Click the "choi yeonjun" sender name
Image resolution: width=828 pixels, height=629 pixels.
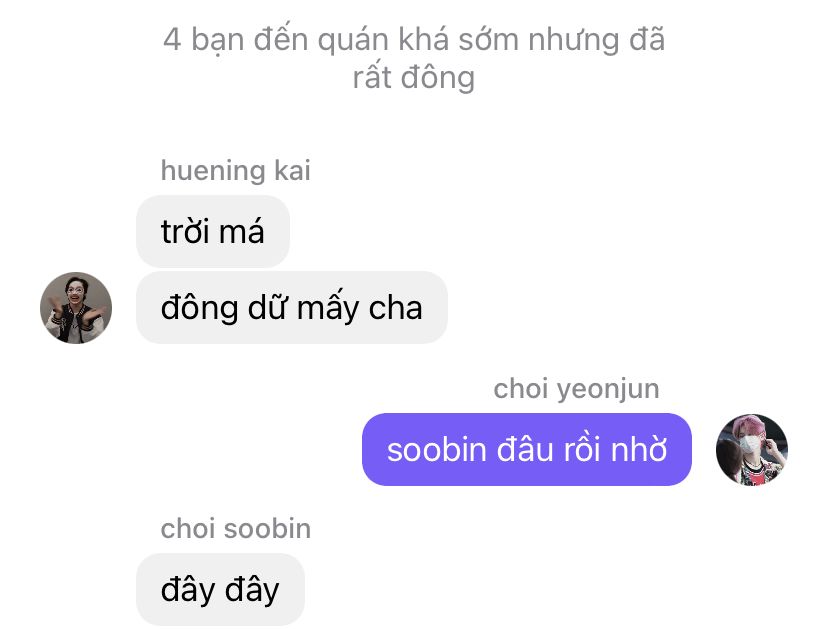tap(576, 389)
